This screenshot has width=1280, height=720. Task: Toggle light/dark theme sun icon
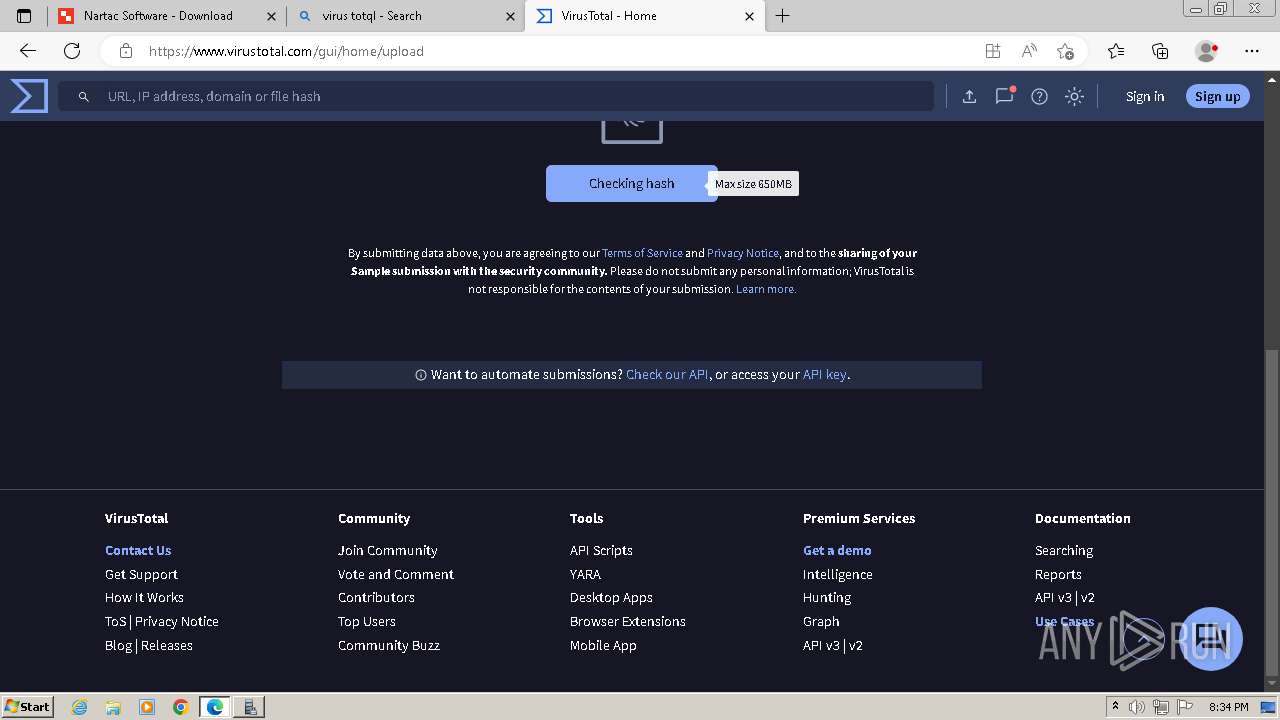click(x=1075, y=96)
